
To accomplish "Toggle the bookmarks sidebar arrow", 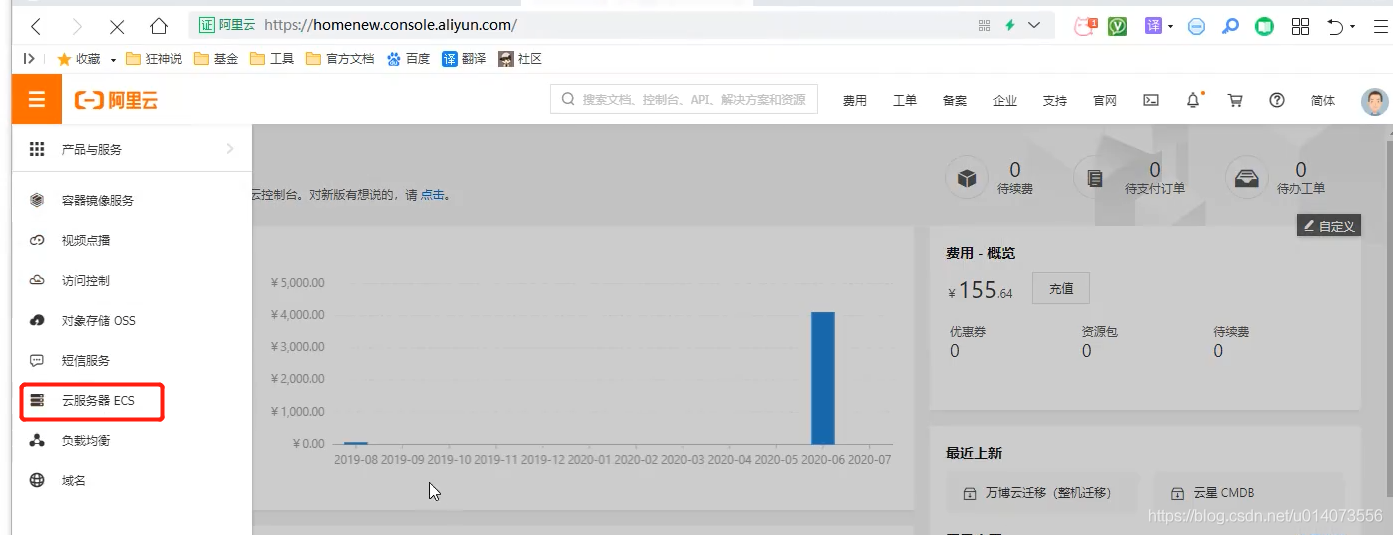I will coord(30,59).
